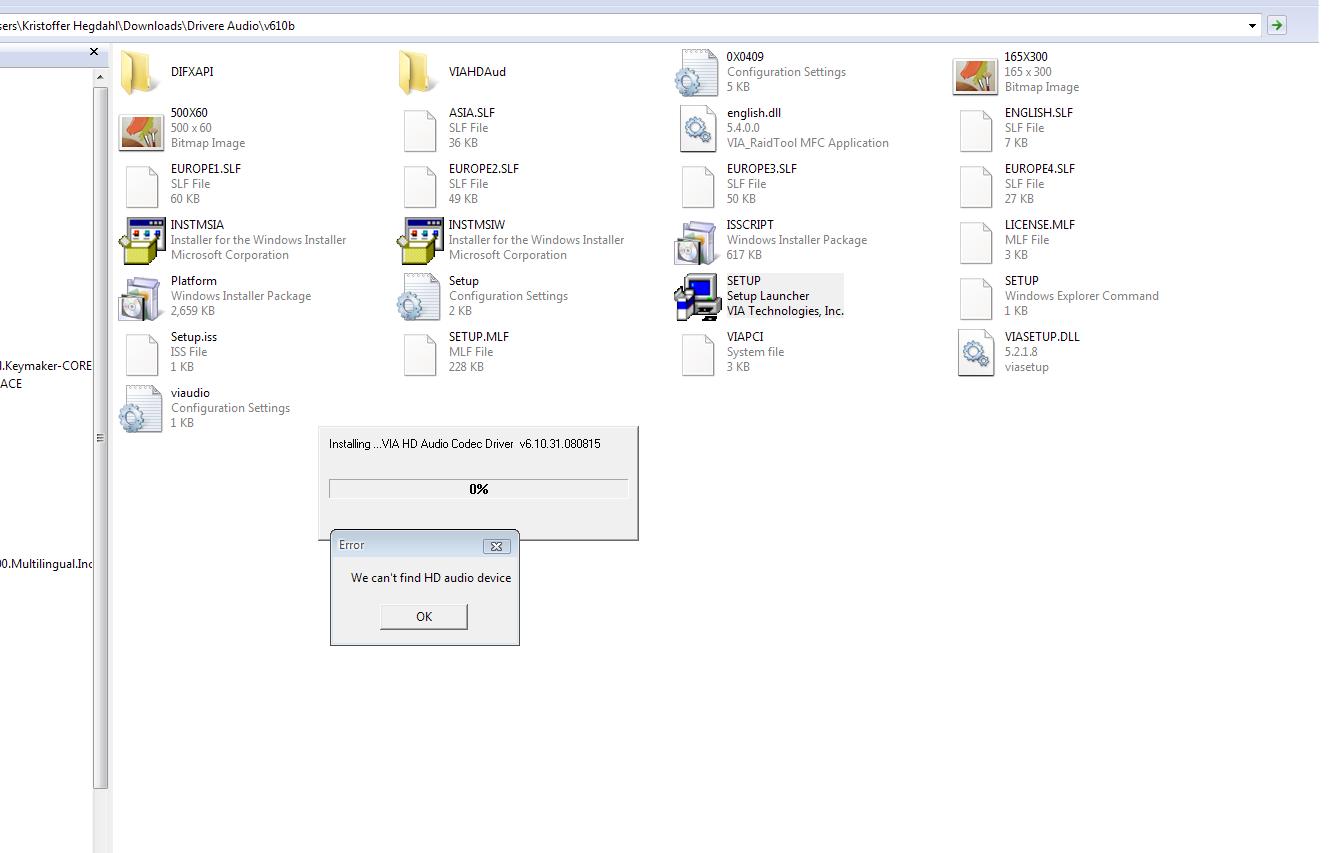This screenshot has width=1340, height=853.
Task: Select the EUROPE4.SLF file icon
Action: 976,185
